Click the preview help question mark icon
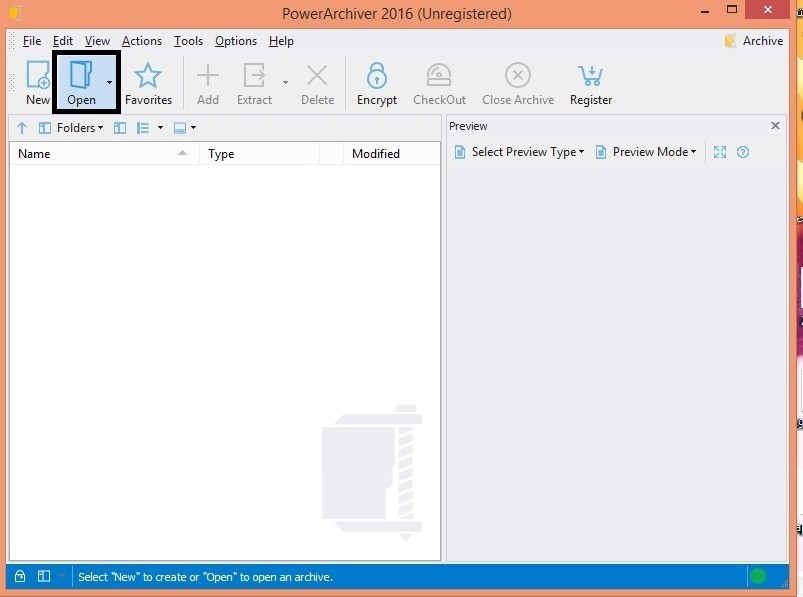This screenshot has width=803, height=597. pos(743,152)
